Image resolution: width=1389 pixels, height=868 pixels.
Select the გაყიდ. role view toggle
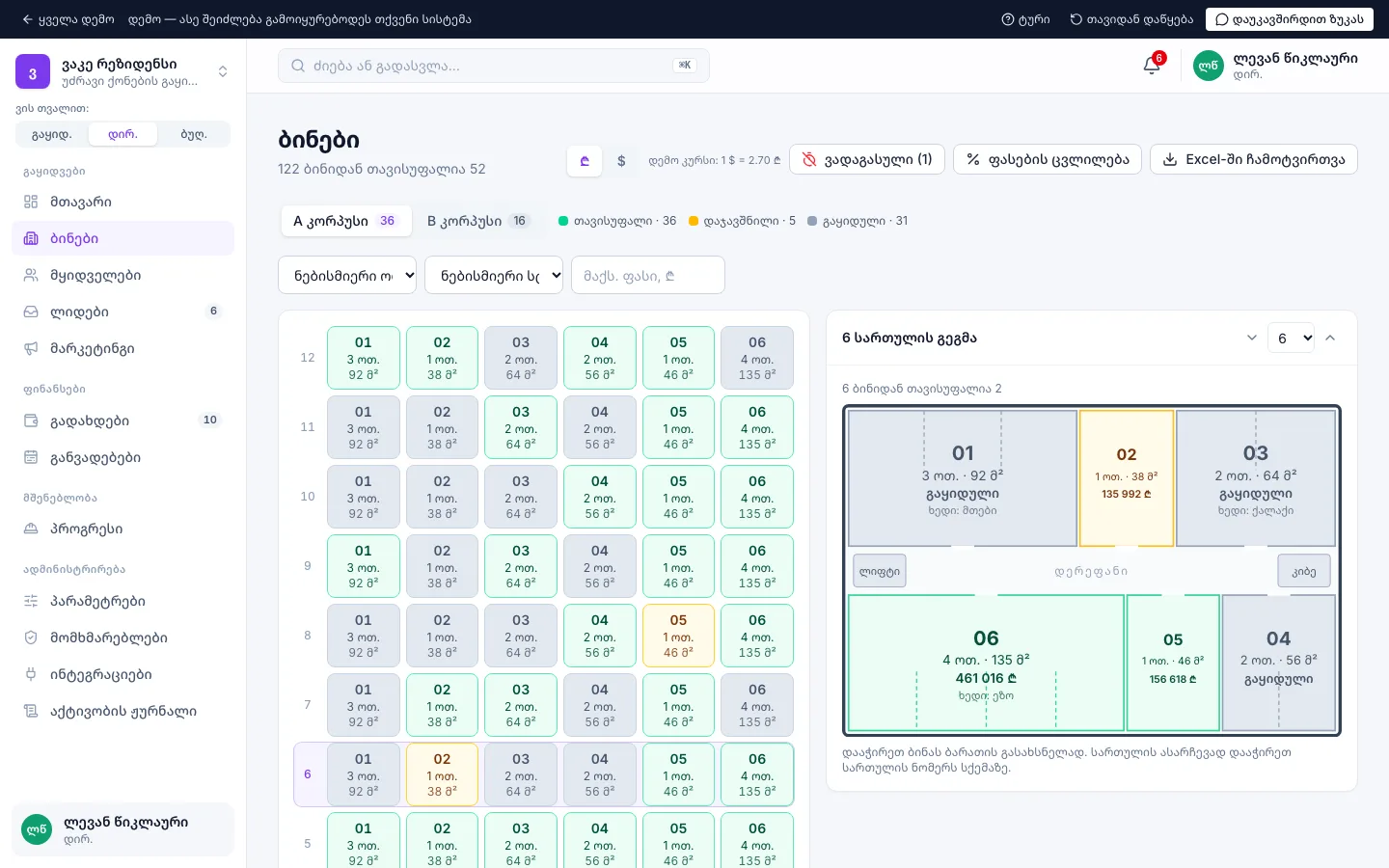pos(52,134)
